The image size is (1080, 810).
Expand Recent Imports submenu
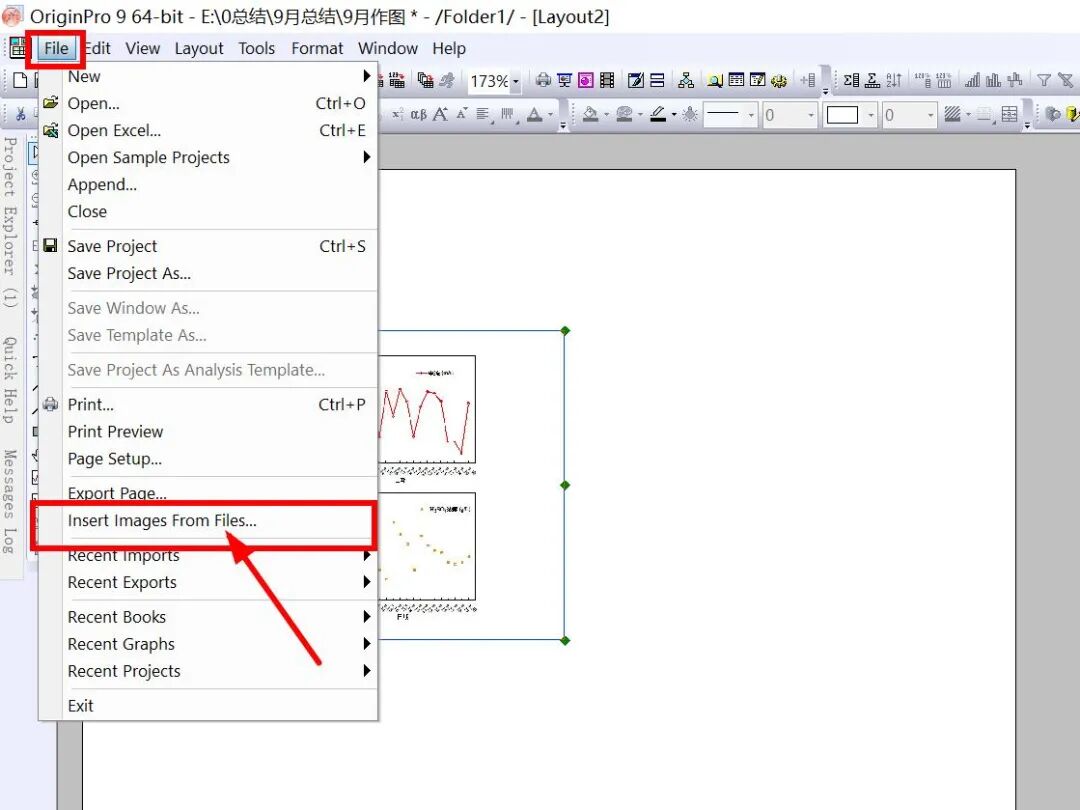click(x=207, y=555)
